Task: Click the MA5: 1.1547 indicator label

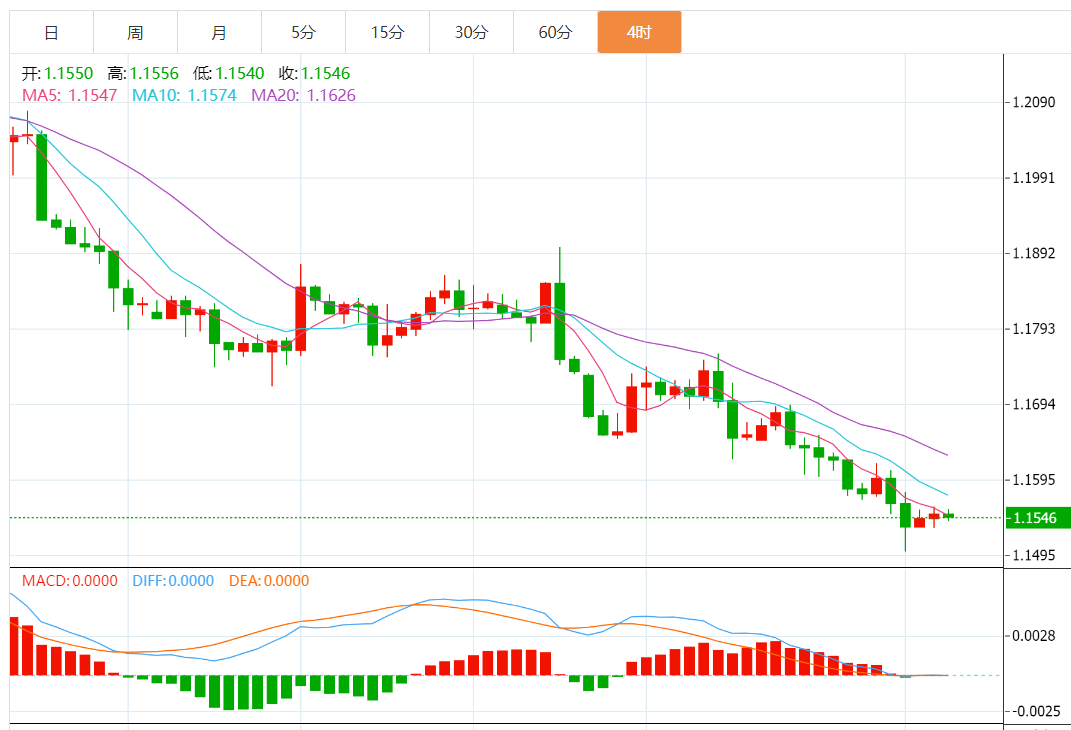Action: 70,95
